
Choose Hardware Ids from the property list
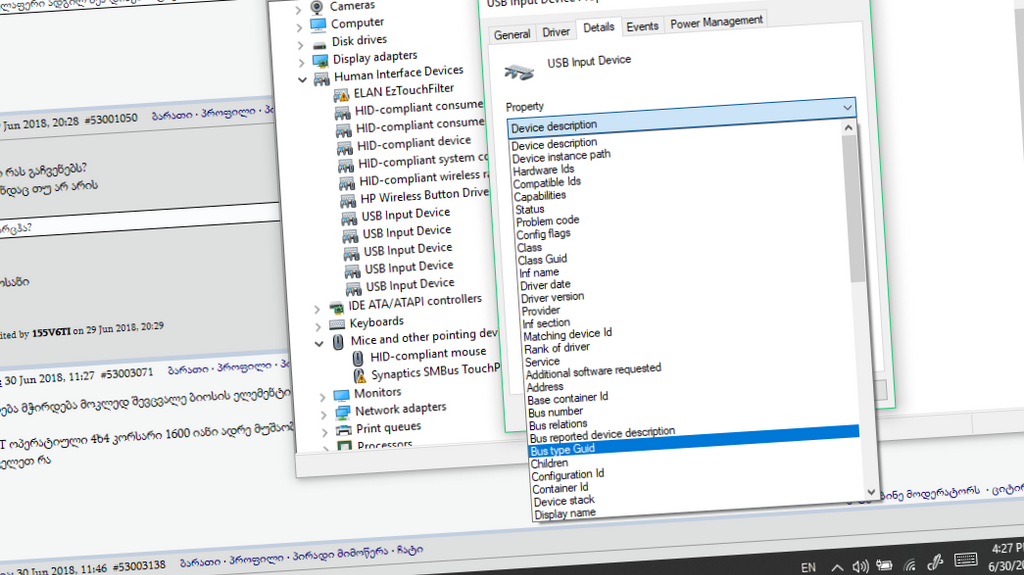[543, 170]
